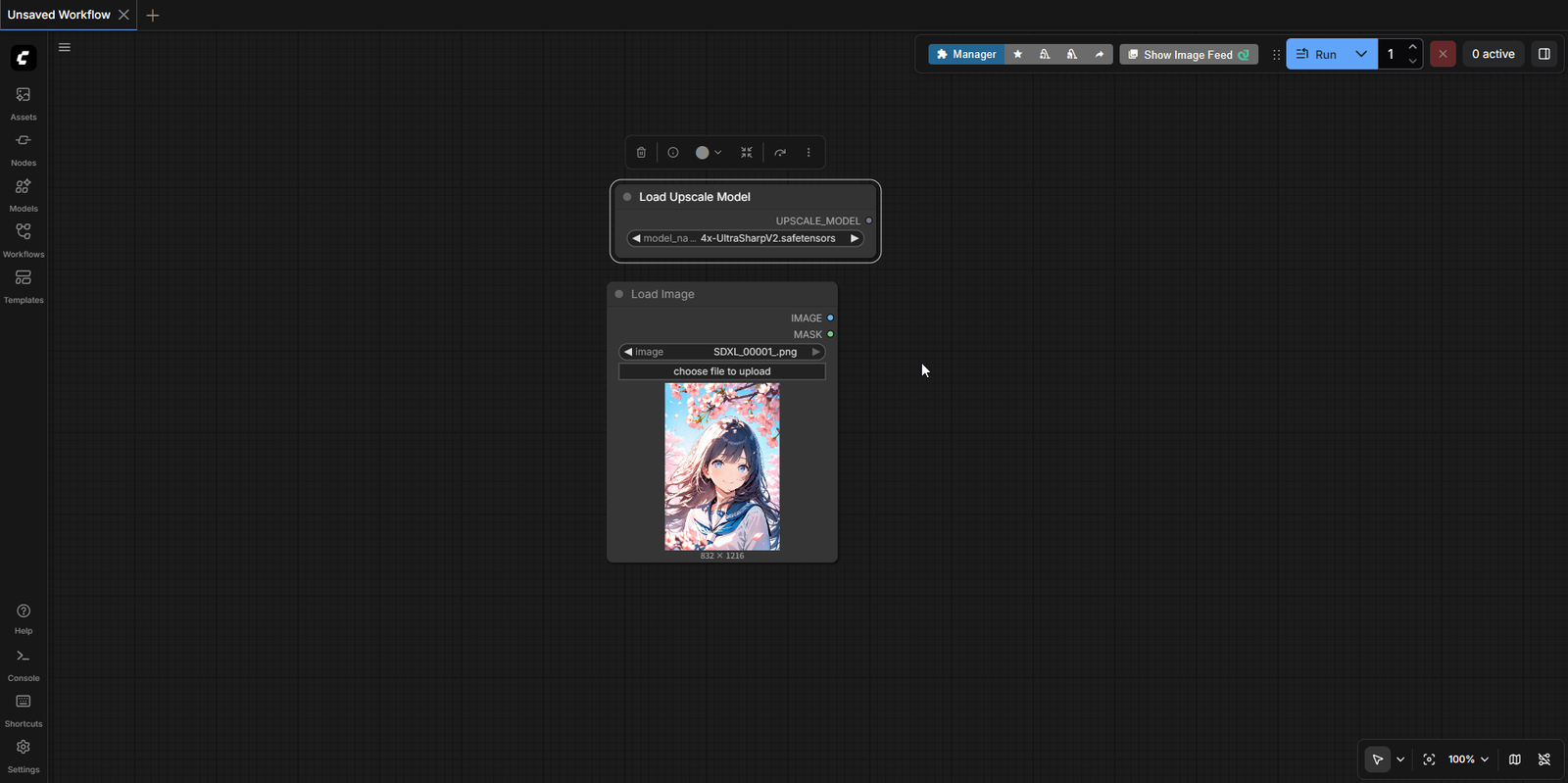Image resolution: width=1568 pixels, height=783 pixels.
Task: Add a new workflow tab
Action: tap(153, 15)
